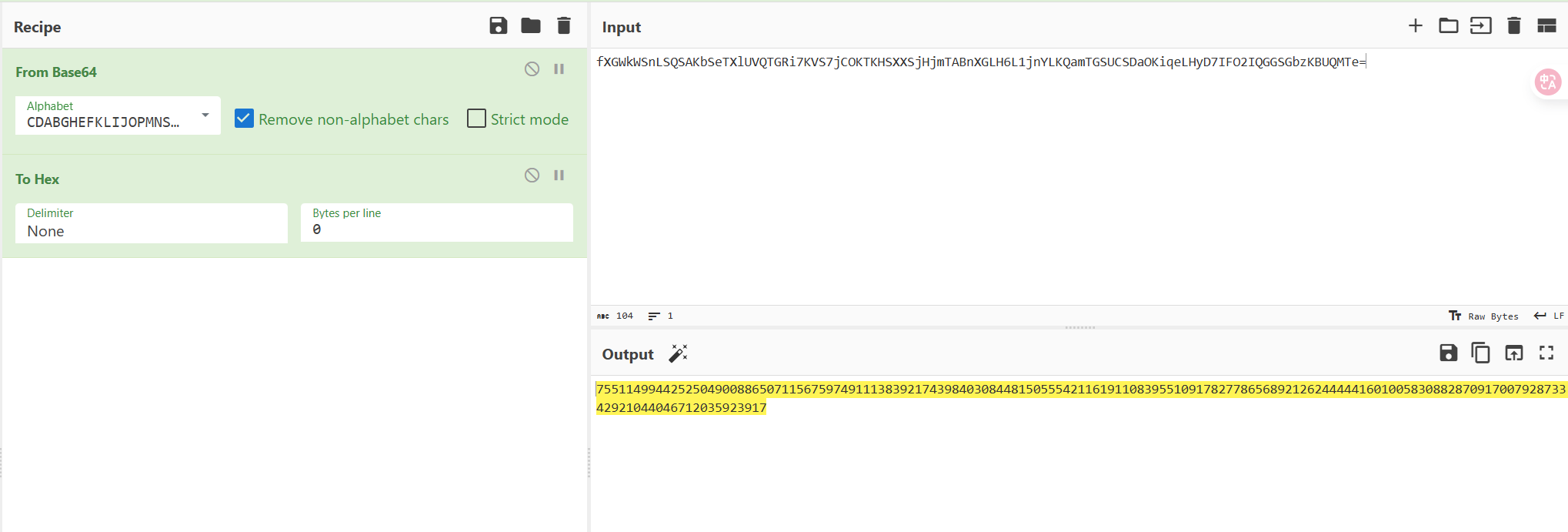The height and width of the screenshot is (532, 1568).
Task: Enable the Strict mode checkbox
Action: pyautogui.click(x=476, y=119)
